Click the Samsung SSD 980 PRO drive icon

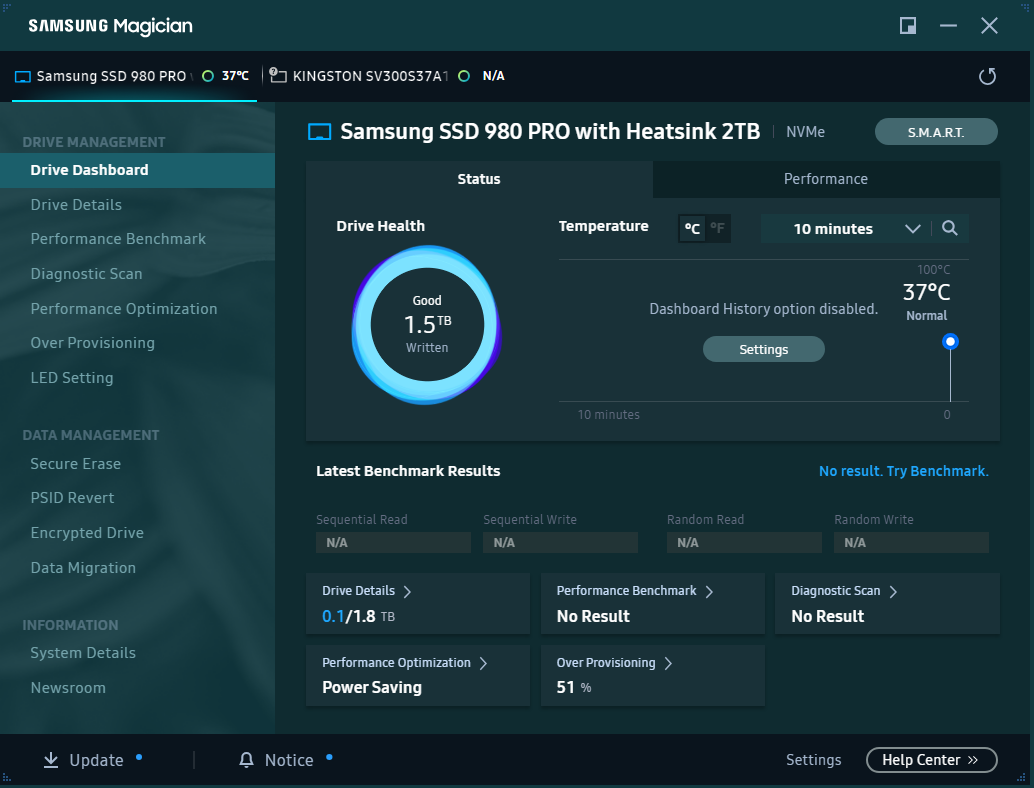(x=22, y=76)
